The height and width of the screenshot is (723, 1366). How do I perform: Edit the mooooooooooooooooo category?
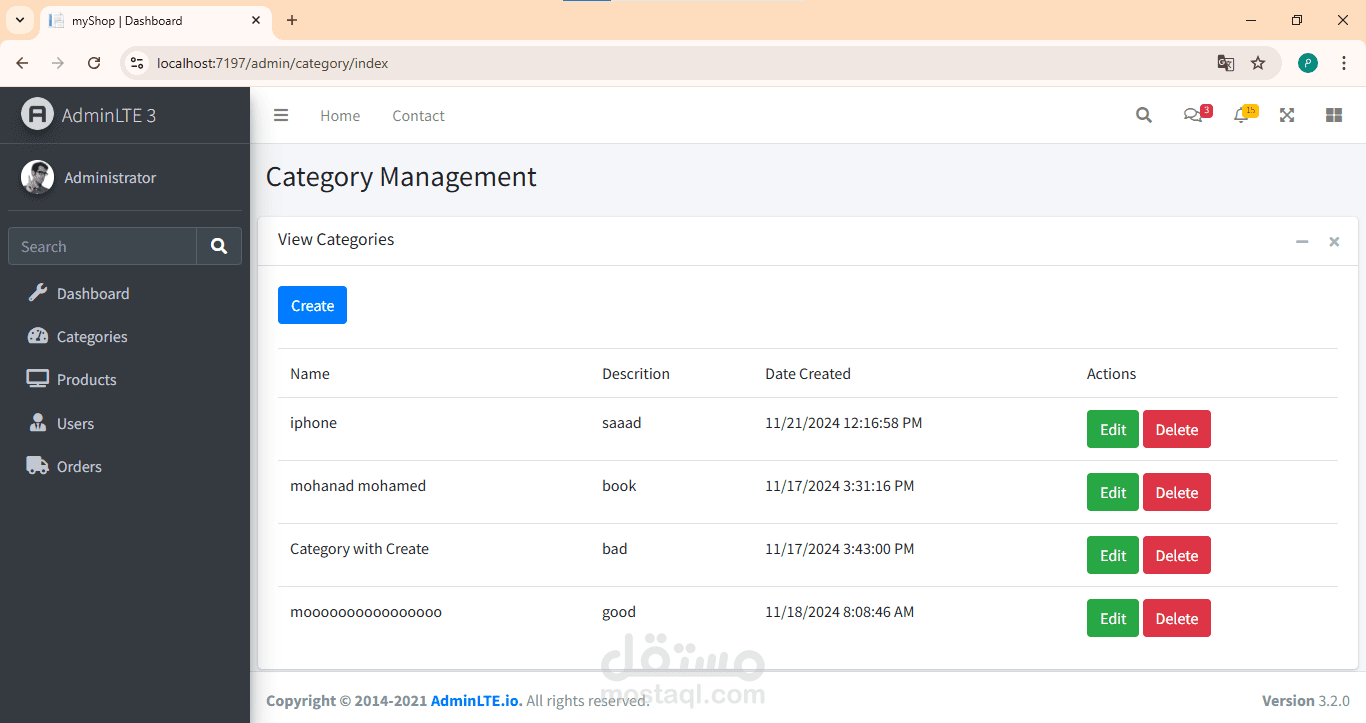coord(1113,618)
